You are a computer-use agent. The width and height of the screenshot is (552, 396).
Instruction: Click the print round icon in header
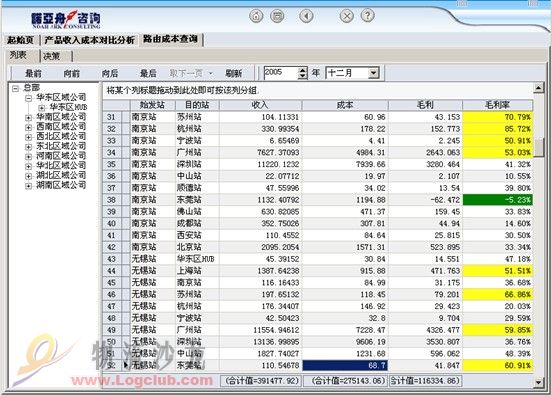(x=277, y=16)
